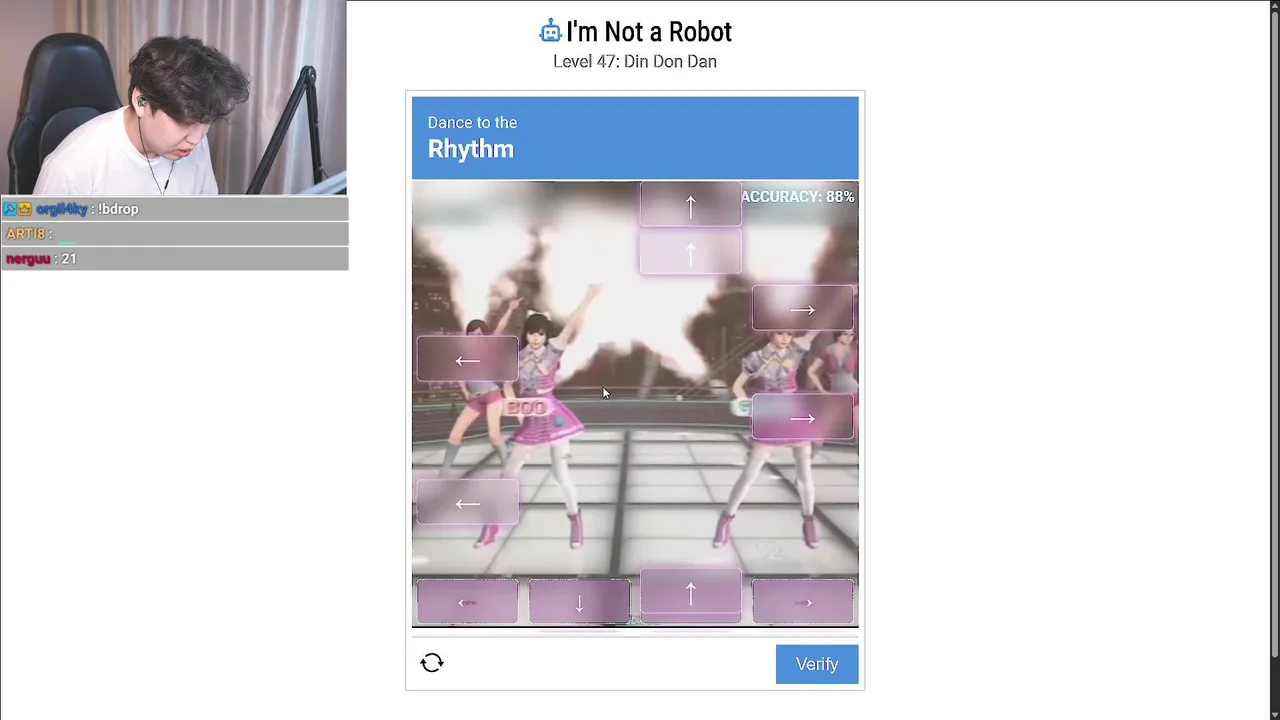
Task: Click the ART18 chat message row
Action: click(174, 234)
